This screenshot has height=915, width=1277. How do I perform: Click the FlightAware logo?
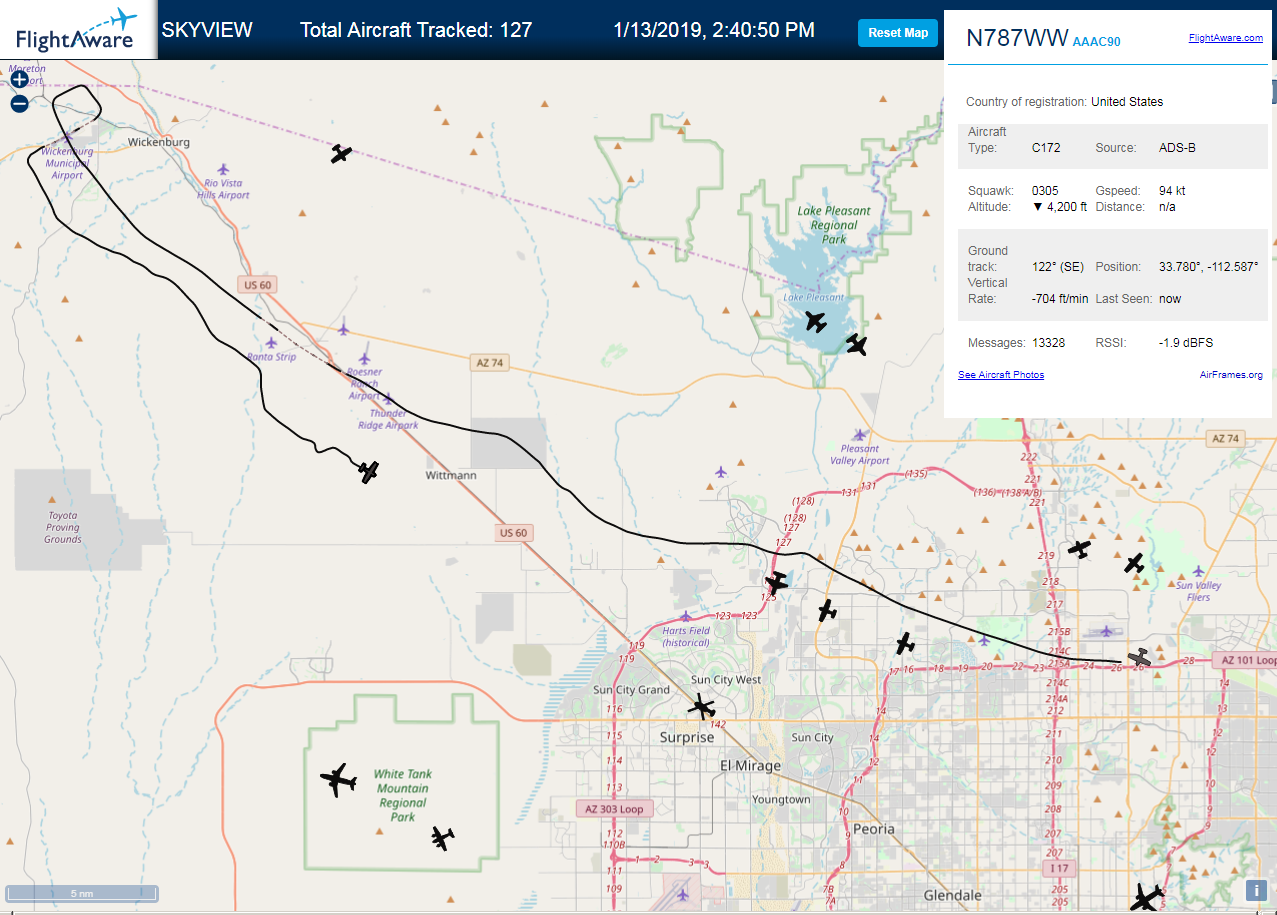tap(76, 30)
